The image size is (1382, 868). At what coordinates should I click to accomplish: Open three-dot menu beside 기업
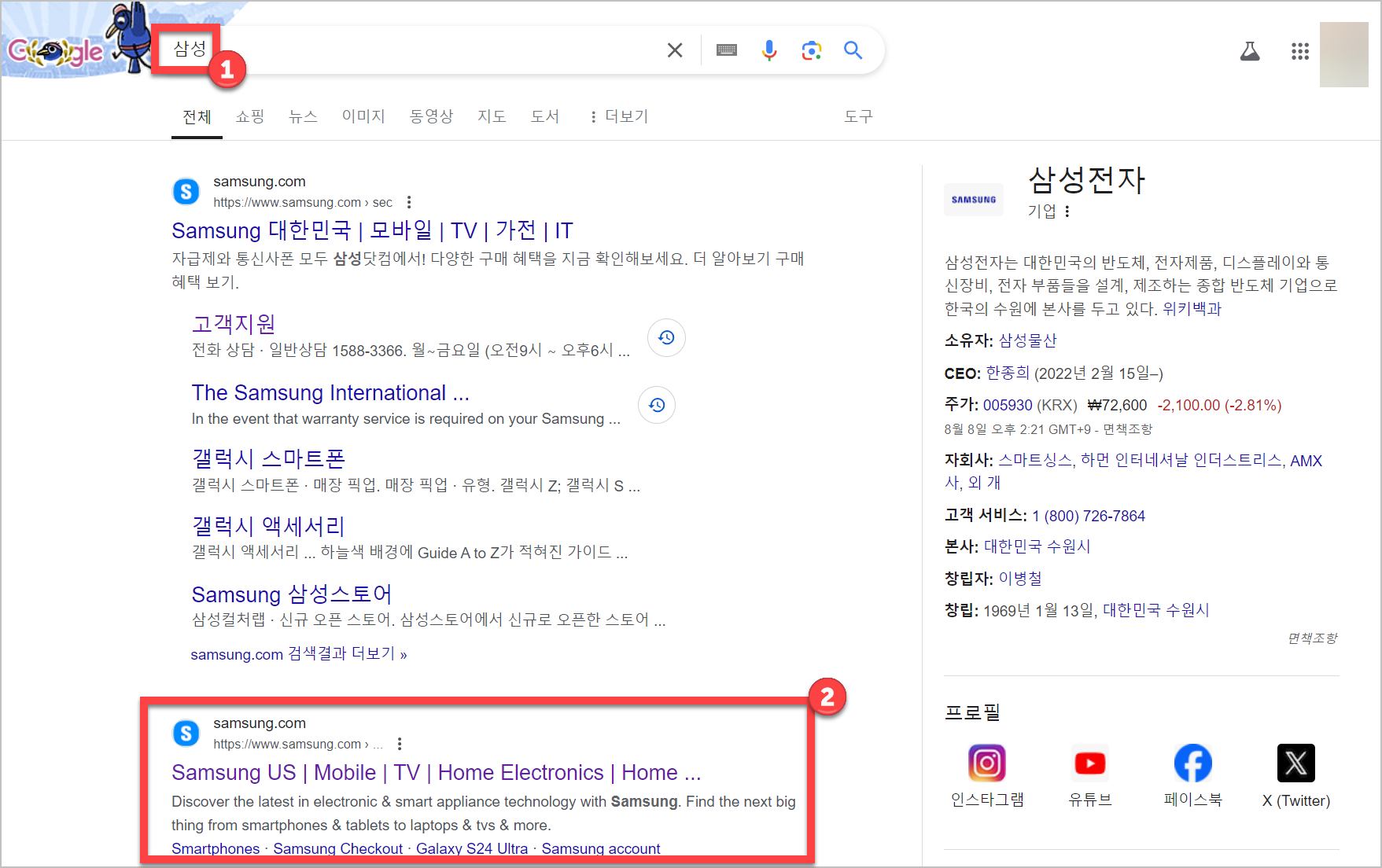1067,211
